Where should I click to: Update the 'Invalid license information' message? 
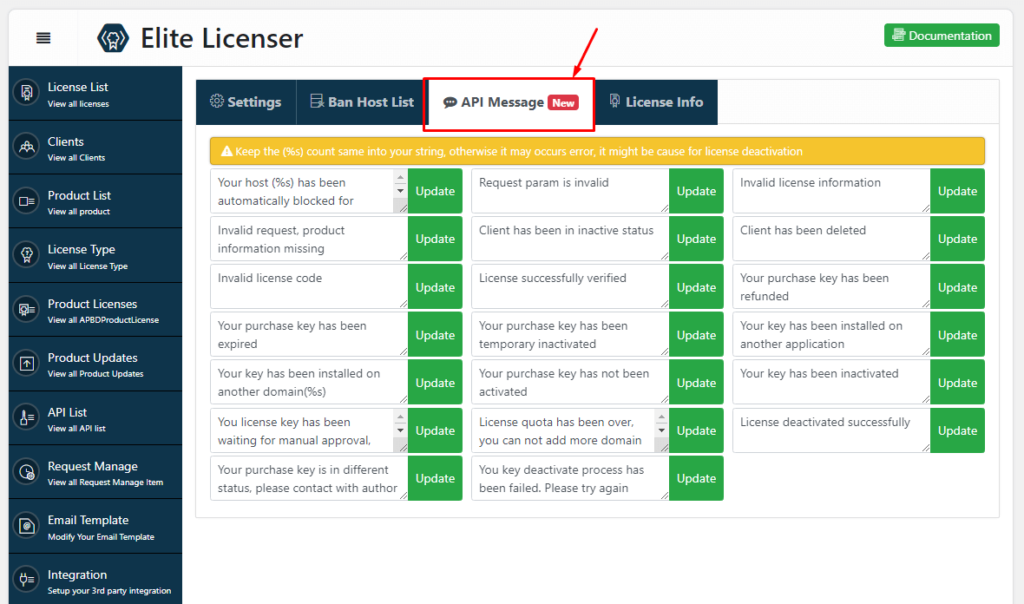[957, 191]
